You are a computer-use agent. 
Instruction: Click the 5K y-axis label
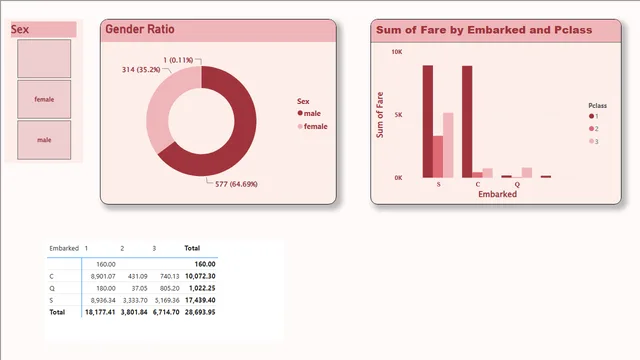click(398, 115)
